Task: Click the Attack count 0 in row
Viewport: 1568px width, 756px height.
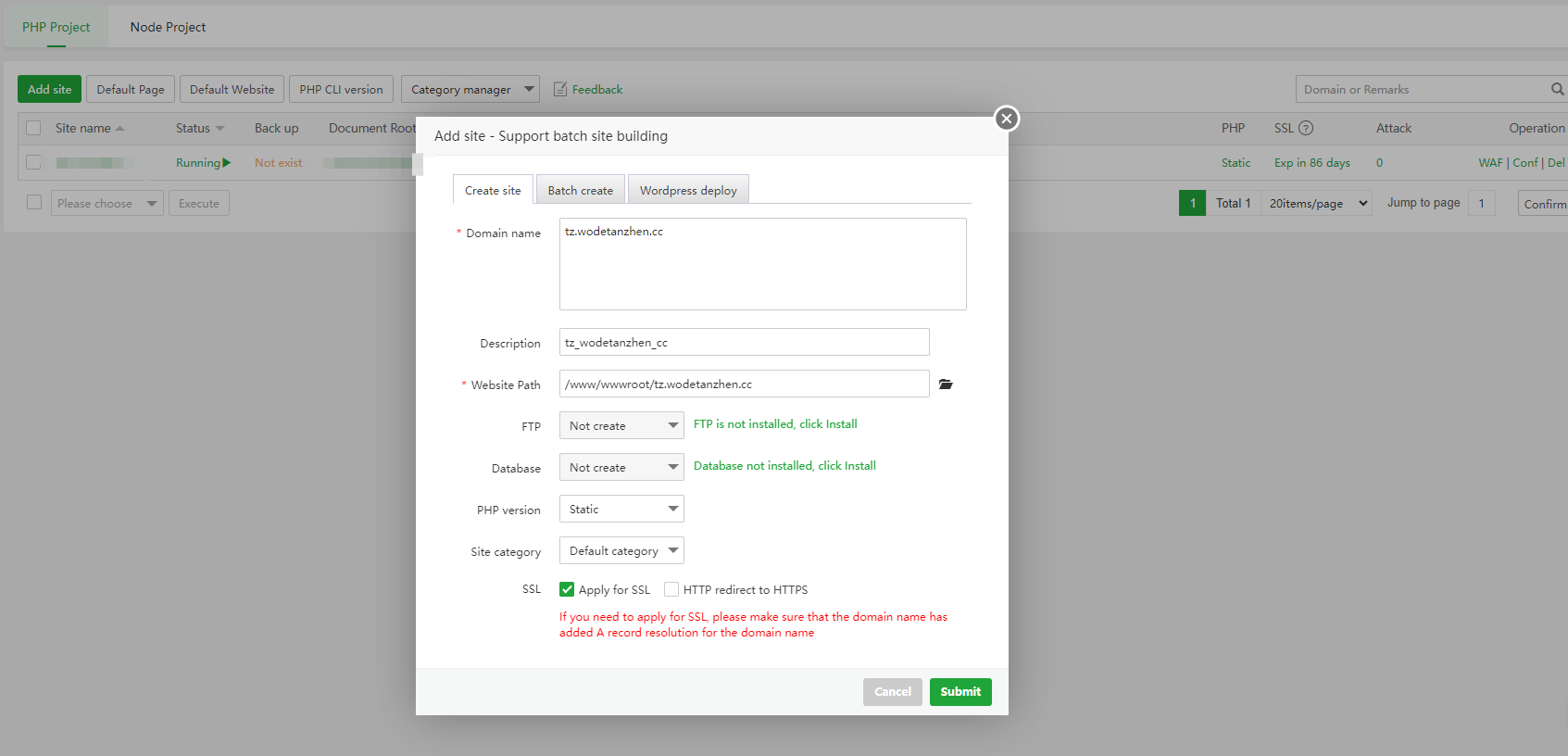Action: [1379, 162]
